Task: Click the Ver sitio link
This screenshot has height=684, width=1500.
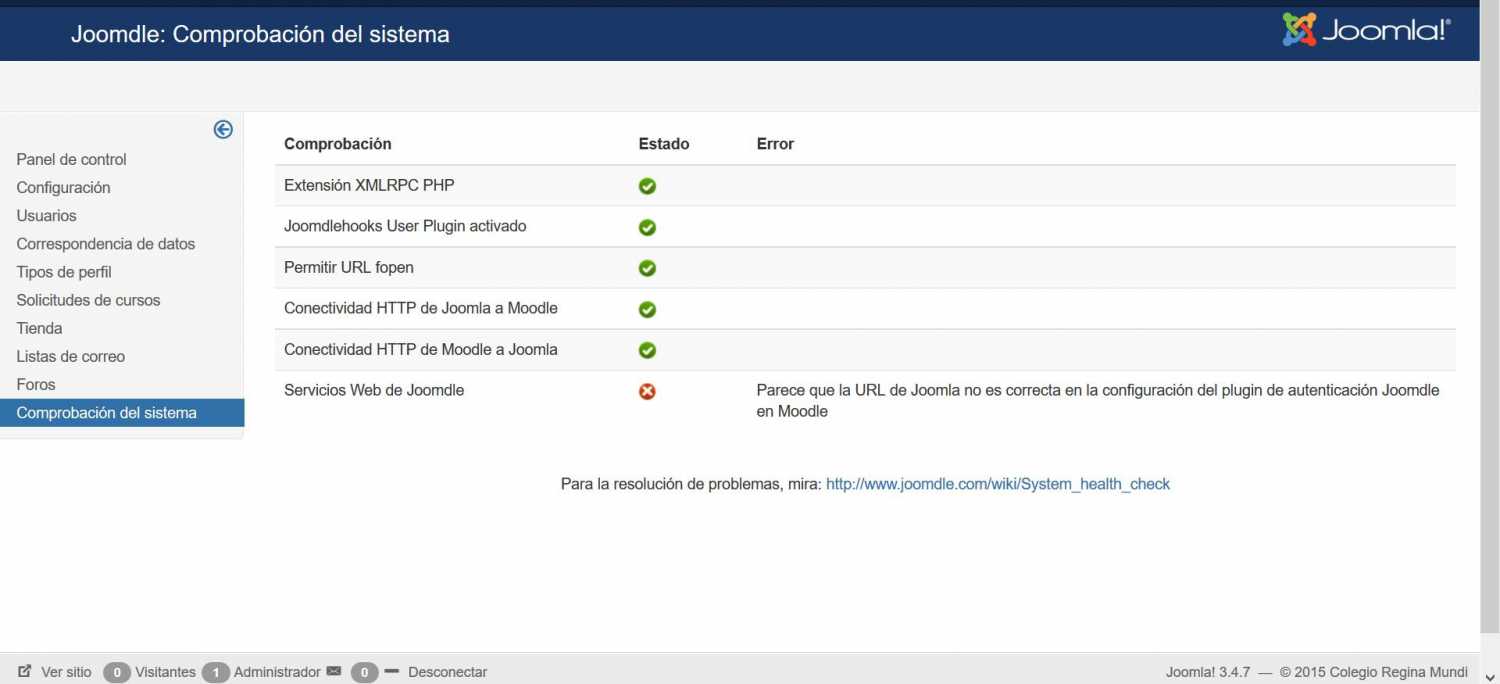Action: pyautogui.click(x=66, y=672)
